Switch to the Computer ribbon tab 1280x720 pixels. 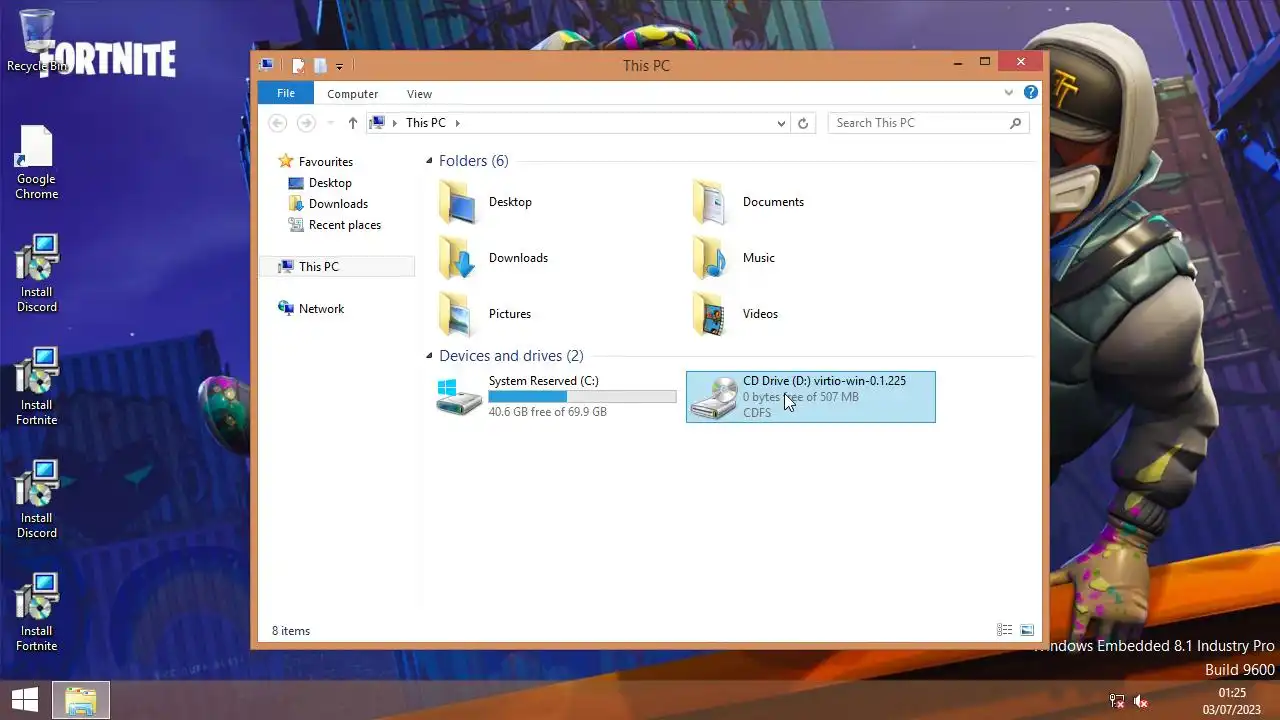tap(352, 94)
